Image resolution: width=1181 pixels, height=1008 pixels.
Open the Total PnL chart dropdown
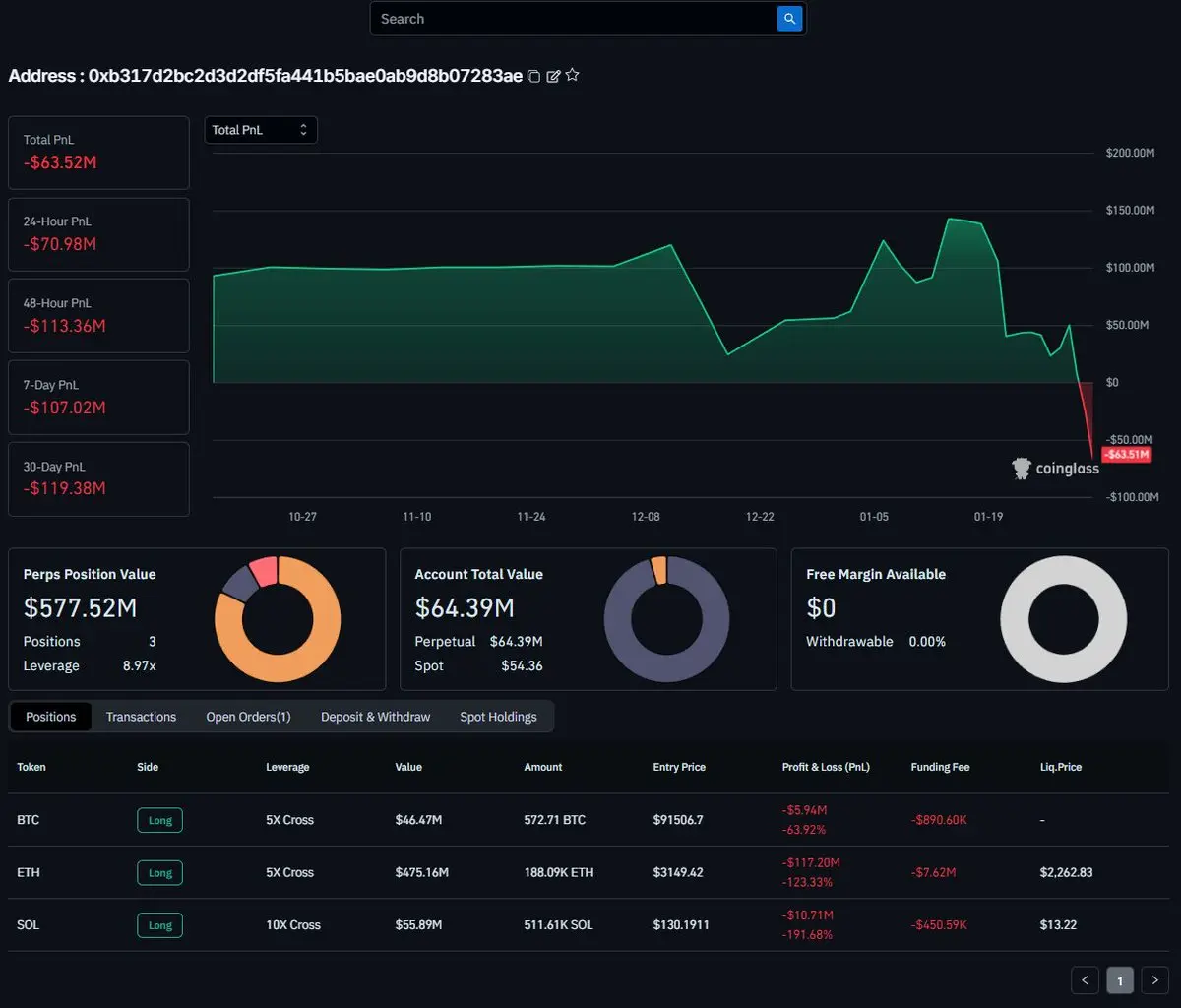[261, 130]
